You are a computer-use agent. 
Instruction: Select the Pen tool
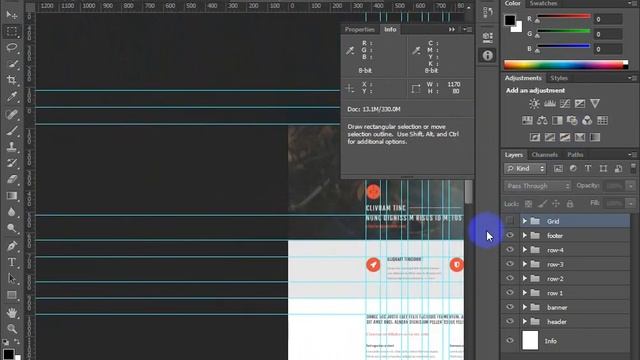point(11,246)
